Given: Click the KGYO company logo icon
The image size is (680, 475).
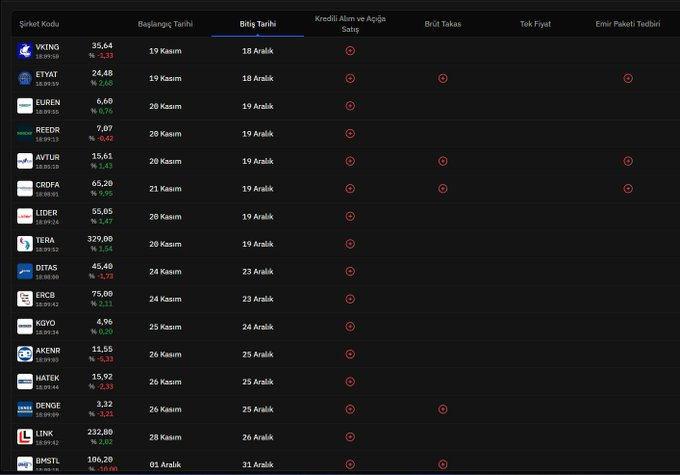Looking at the screenshot, I should pyautogui.click(x=25, y=327).
